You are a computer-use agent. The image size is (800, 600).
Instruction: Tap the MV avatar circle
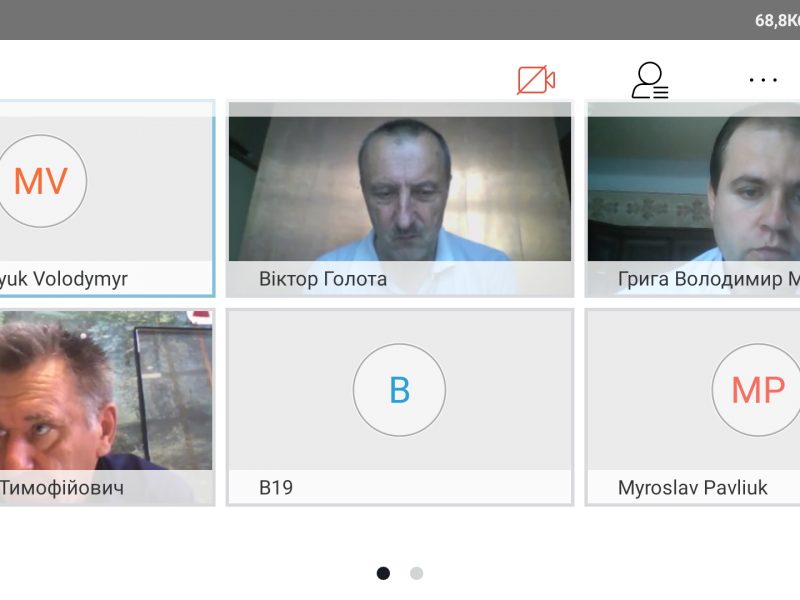click(42, 182)
